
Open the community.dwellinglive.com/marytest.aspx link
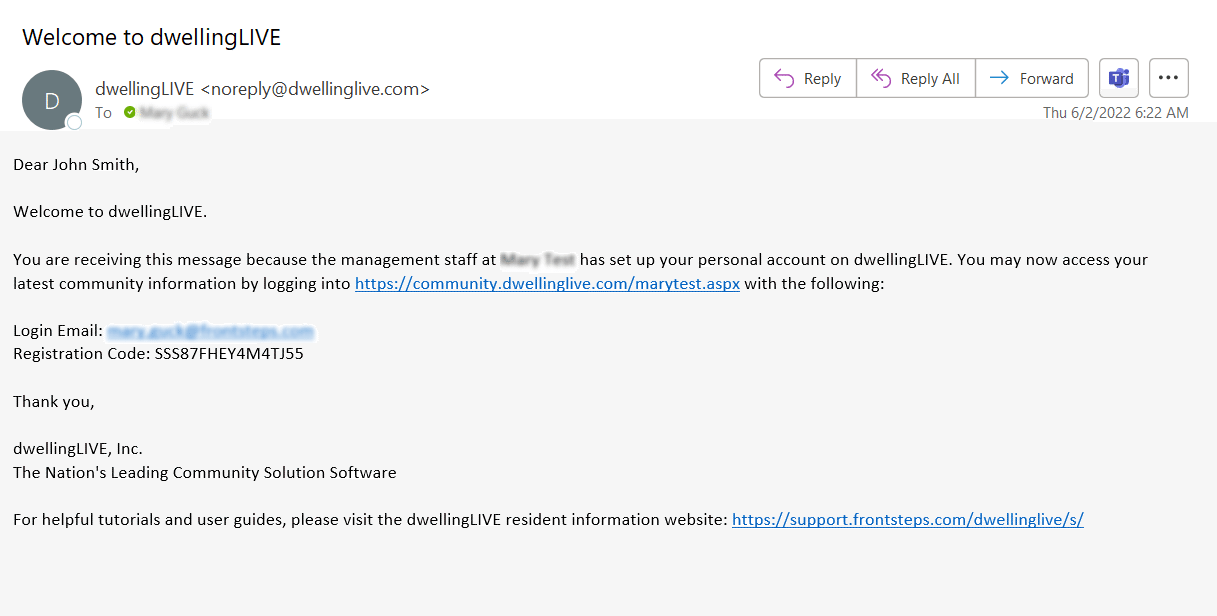click(547, 283)
